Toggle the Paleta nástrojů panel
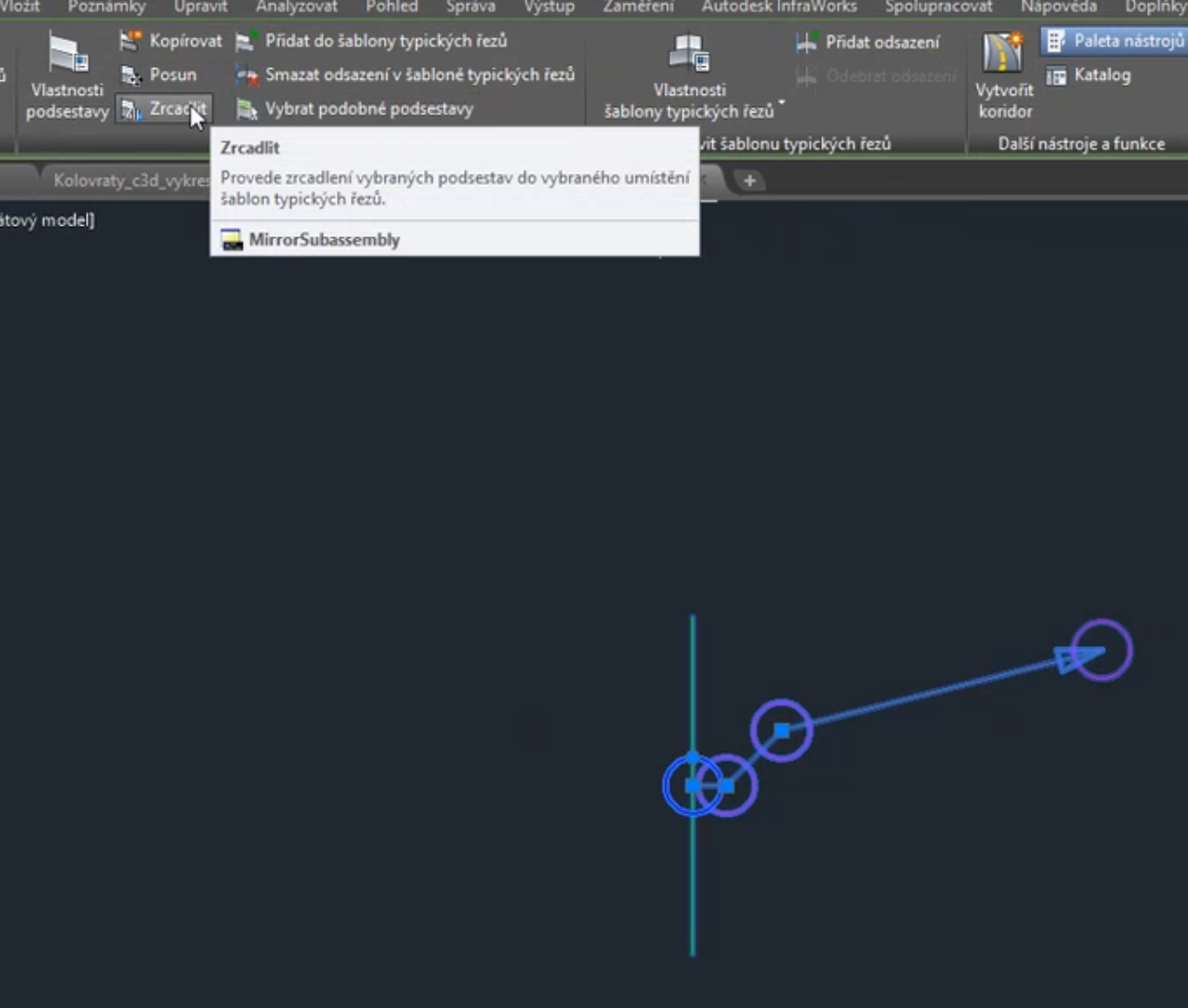The image size is (1188, 1008). pos(1114,41)
